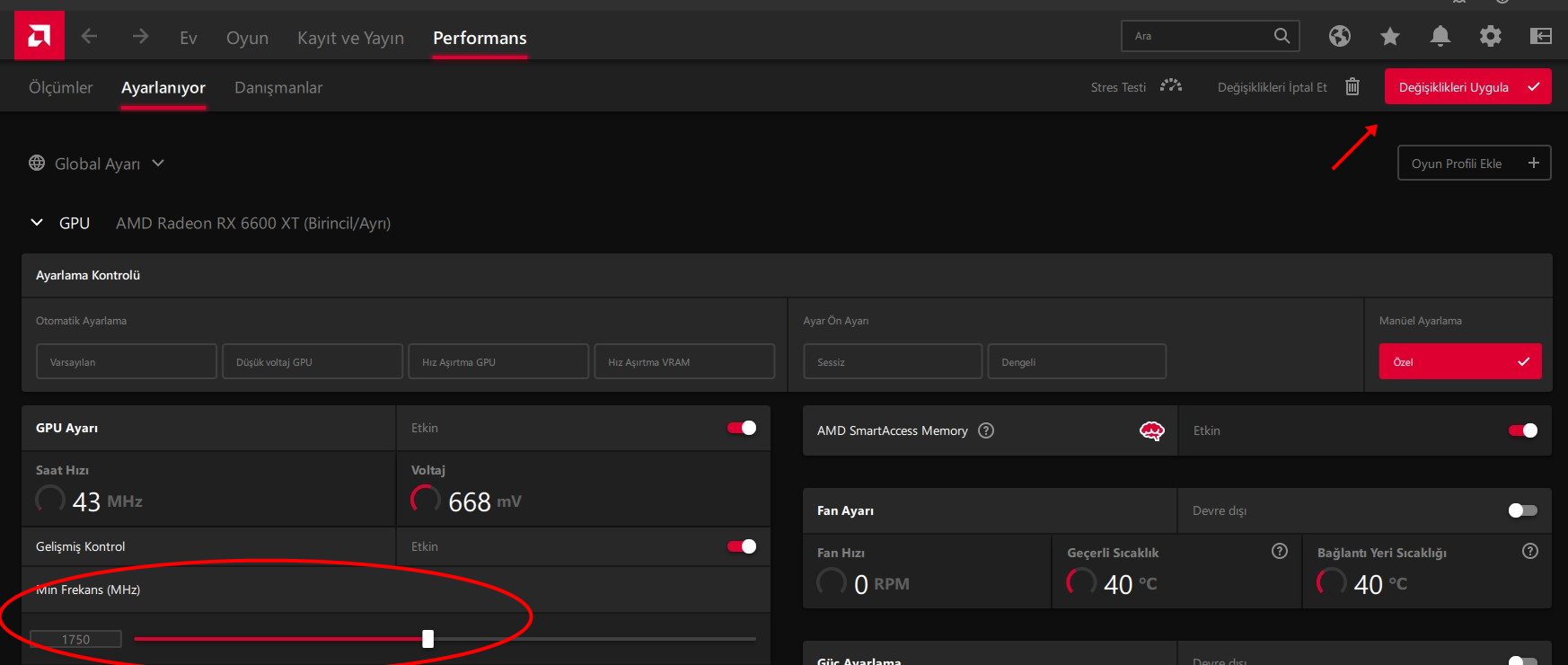Select Düşük voltaj GPU preset
Screen dimensions: 1568x665
click(x=313, y=361)
